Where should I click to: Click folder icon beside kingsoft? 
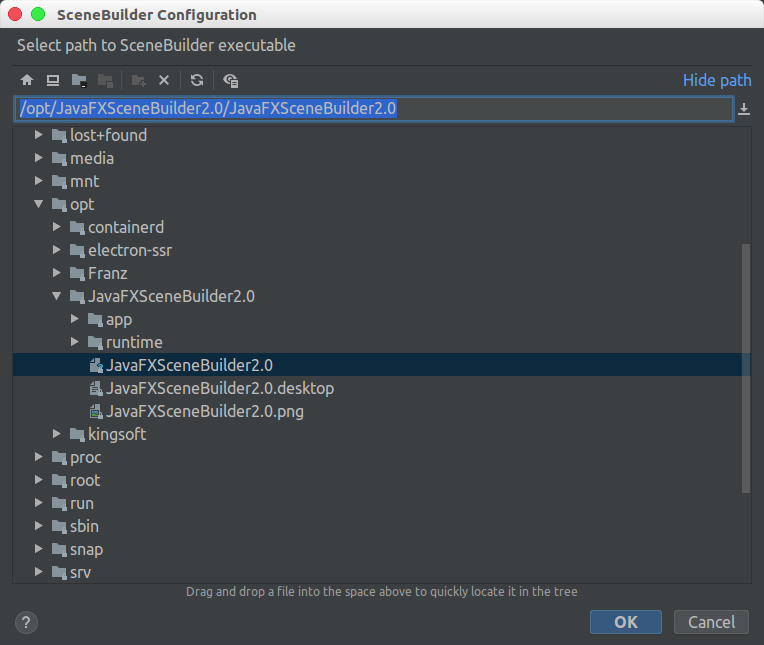[77, 434]
